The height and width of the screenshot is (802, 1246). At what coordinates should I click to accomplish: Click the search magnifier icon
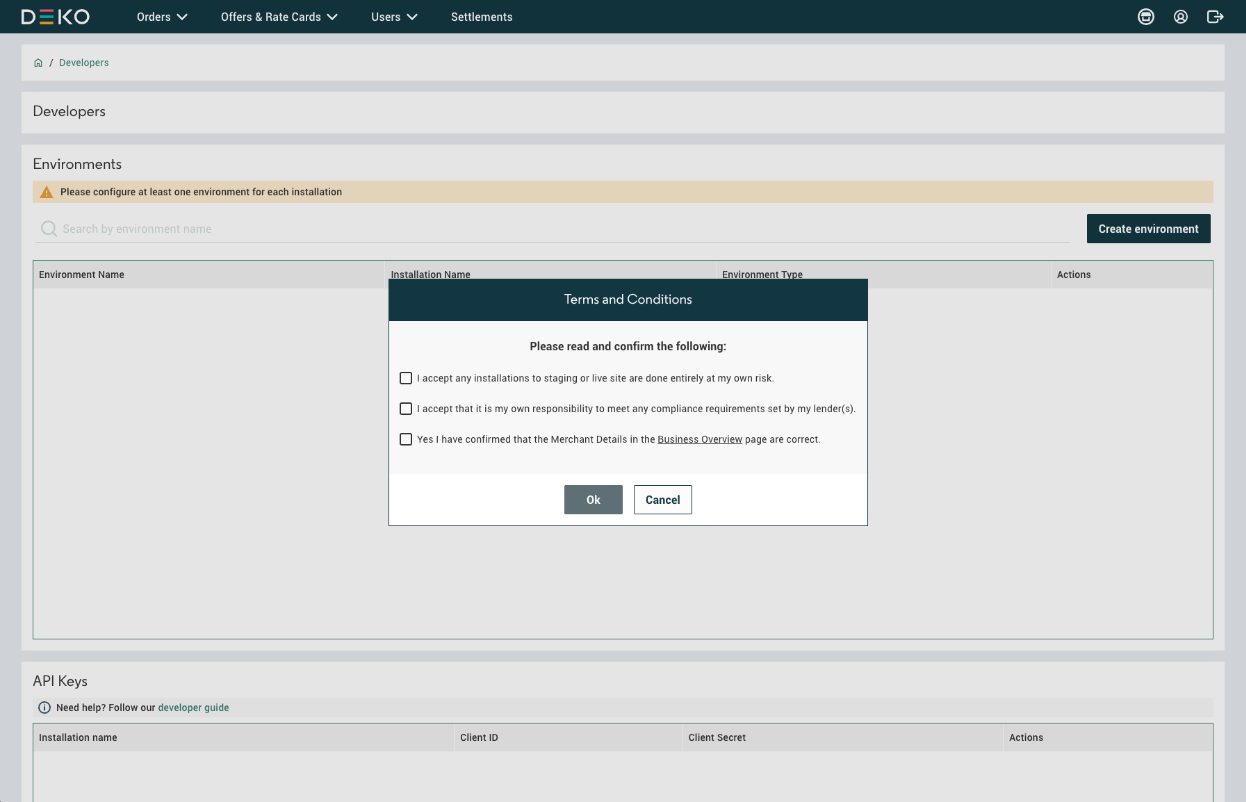(48, 229)
